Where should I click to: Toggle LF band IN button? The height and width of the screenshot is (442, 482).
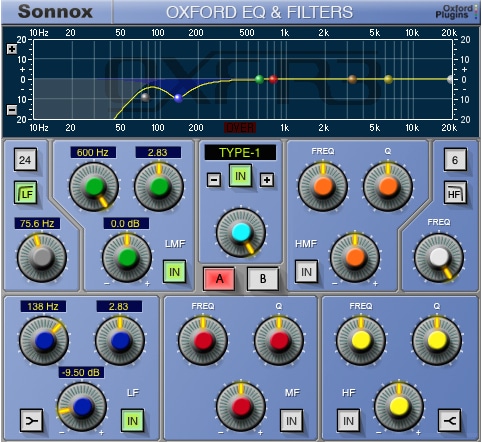(x=132, y=421)
